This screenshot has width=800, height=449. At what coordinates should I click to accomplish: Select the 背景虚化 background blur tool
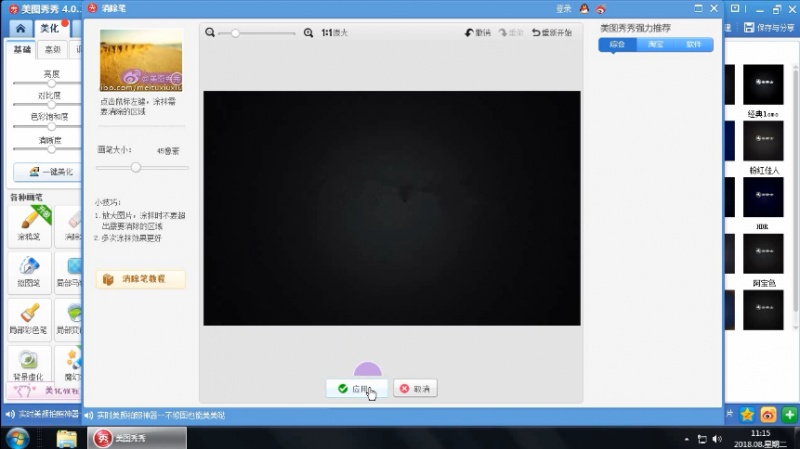(29, 365)
